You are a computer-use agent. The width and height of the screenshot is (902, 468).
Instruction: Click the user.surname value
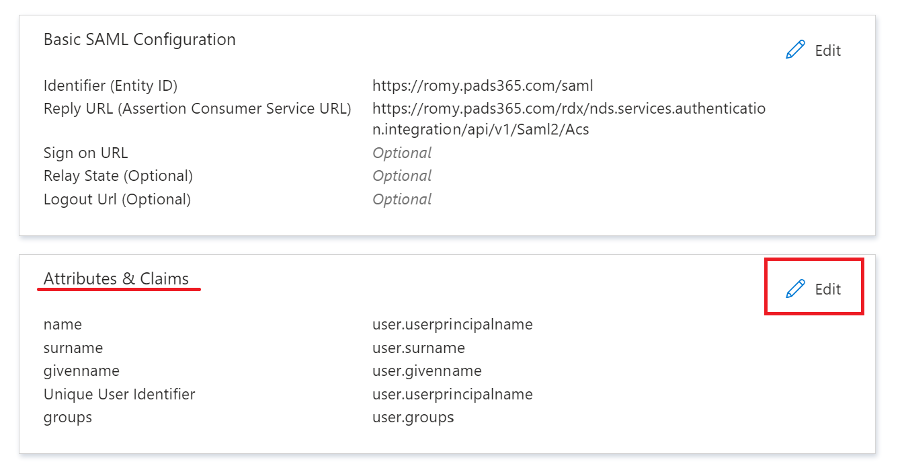(x=418, y=348)
